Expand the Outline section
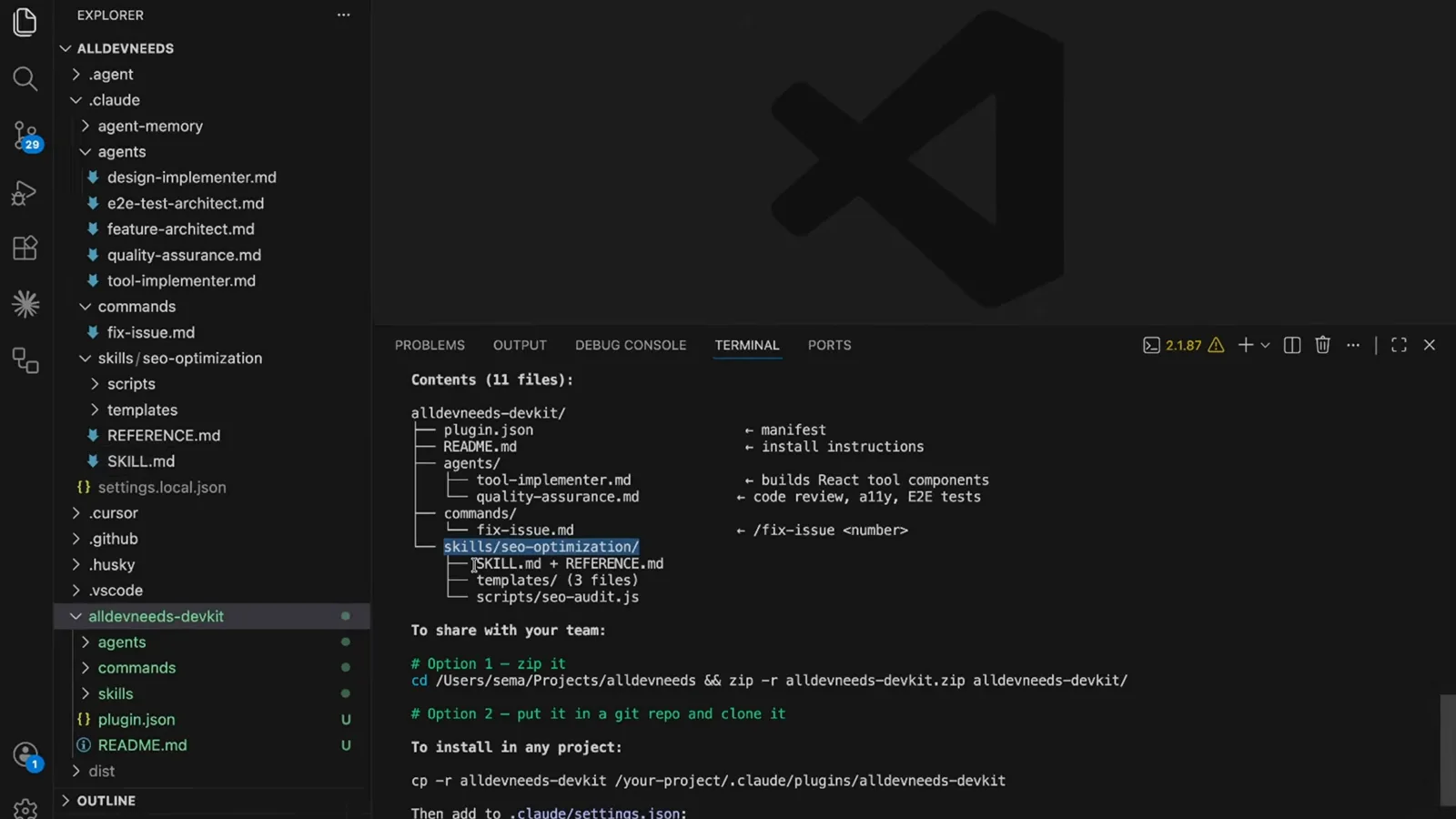The height and width of the screenshot is (819, 1456). pyautogui.click(x=211, y=801)
